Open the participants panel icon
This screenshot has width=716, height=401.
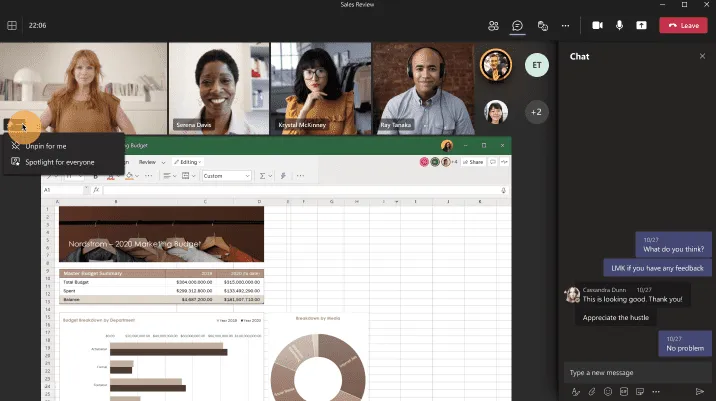point(493,25)
